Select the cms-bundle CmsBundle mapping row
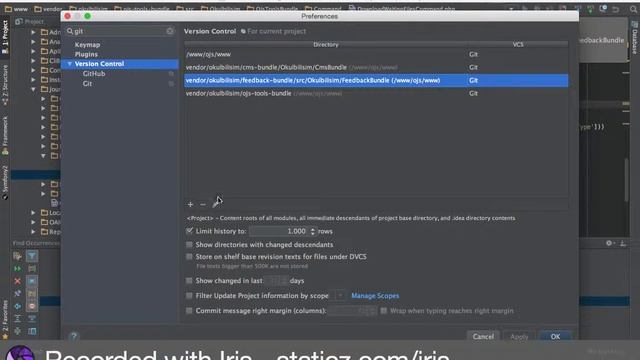 pos(376,67)
